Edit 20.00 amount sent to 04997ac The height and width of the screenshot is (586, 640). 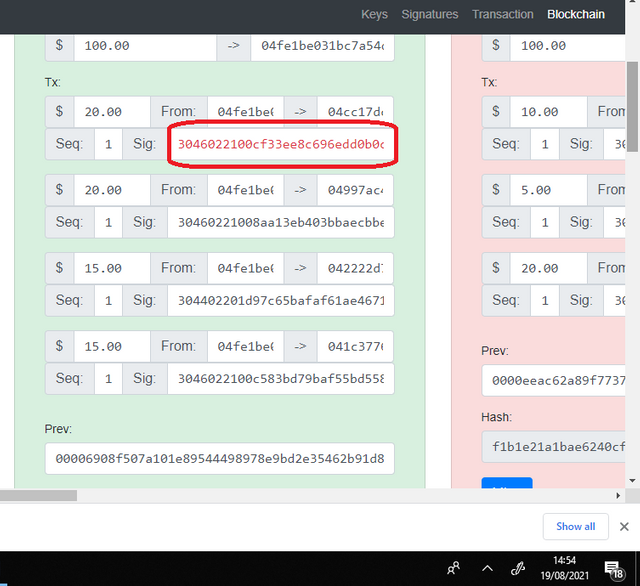click(x=112, y=190)
